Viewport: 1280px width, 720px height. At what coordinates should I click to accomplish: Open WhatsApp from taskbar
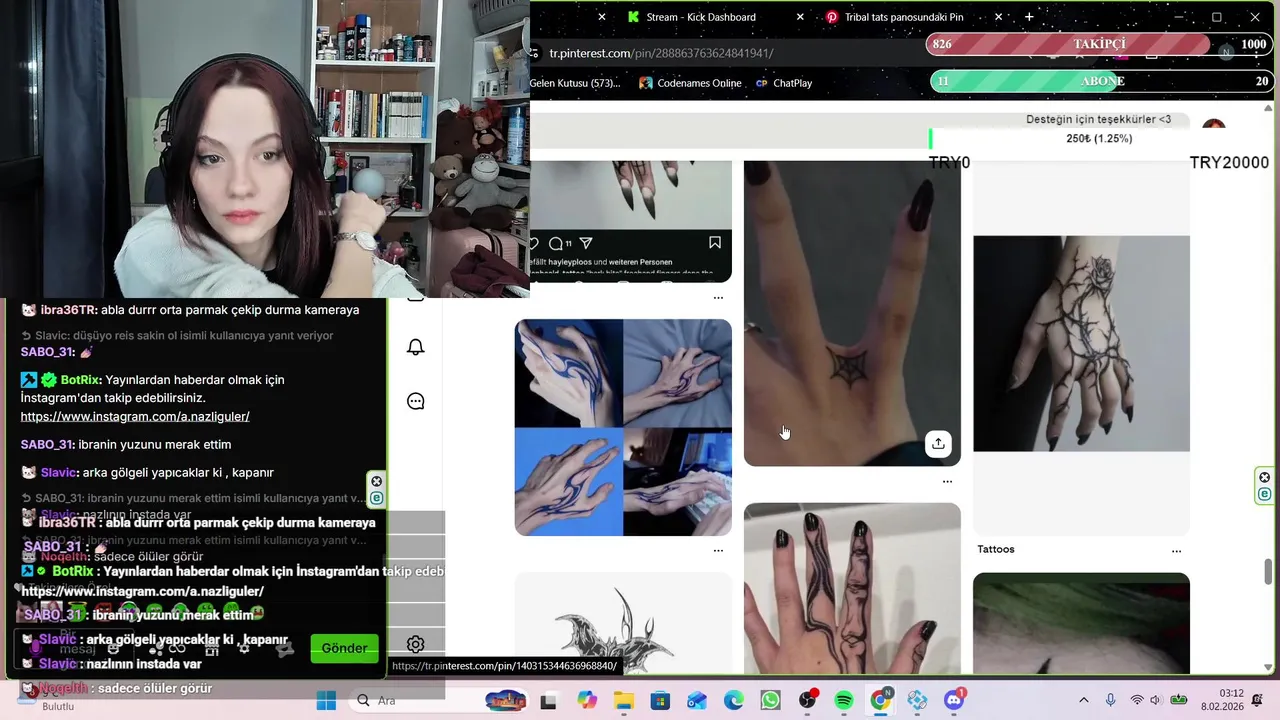coord(770,701)
